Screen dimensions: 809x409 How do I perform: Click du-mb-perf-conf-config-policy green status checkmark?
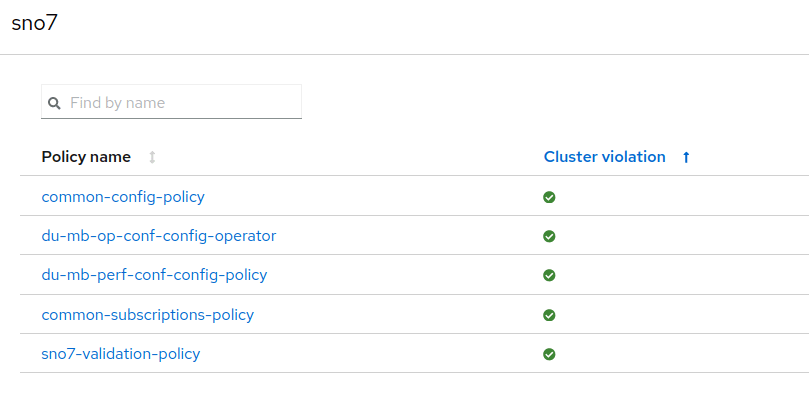549,275
